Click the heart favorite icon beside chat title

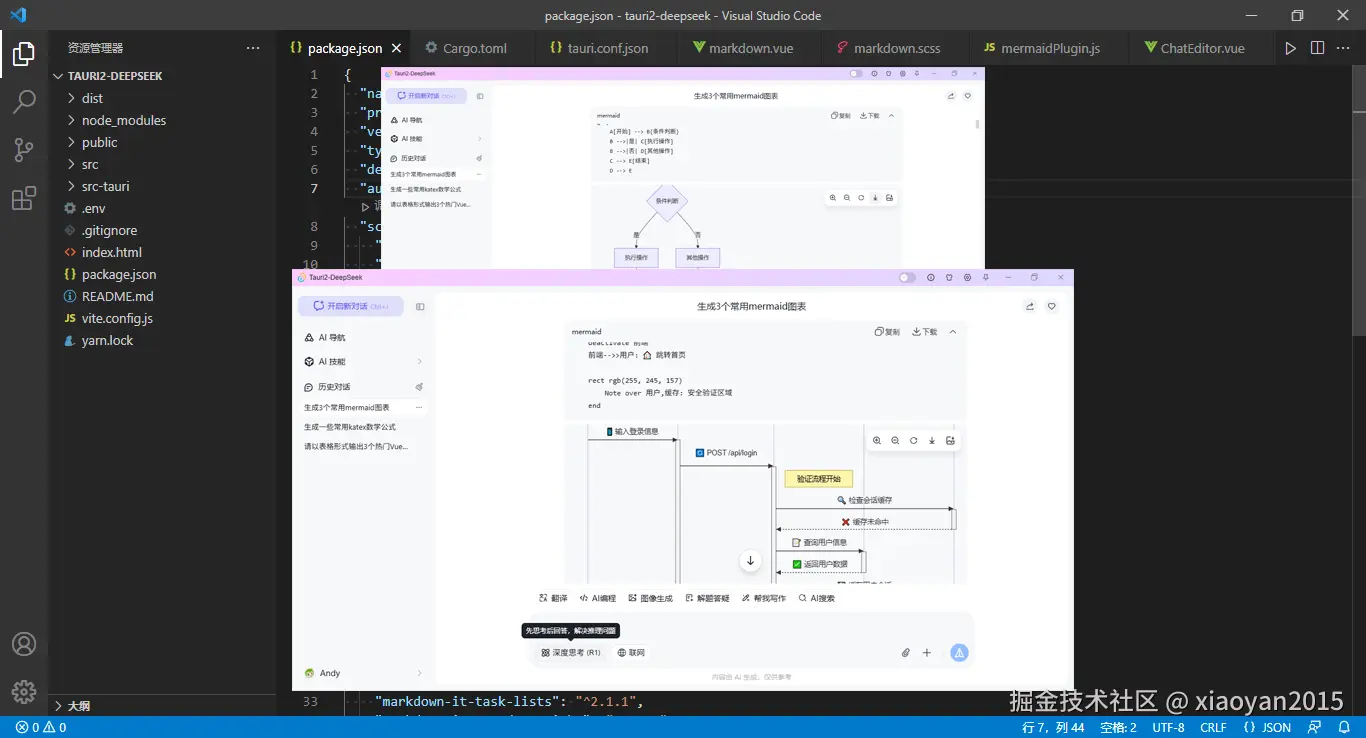1052,307
